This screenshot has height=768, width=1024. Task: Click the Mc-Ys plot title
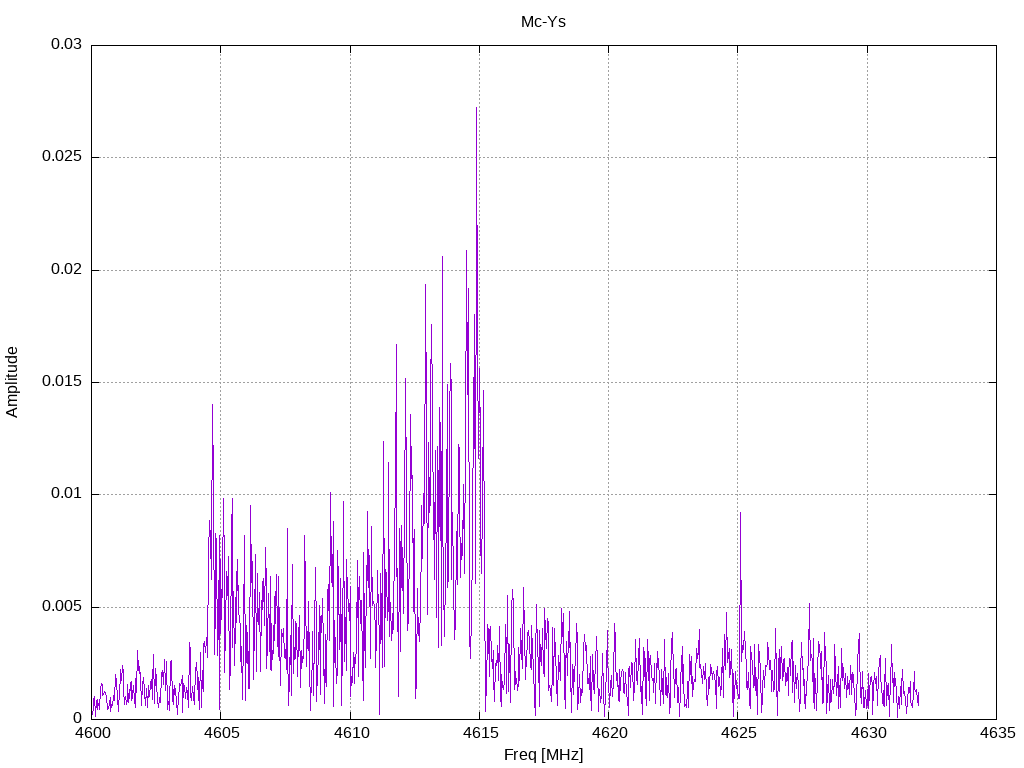click(543, 22)
